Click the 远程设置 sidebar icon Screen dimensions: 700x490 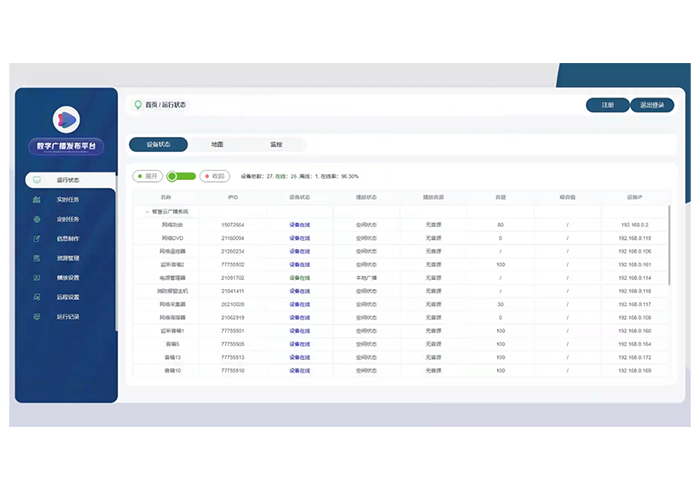pyautogui.click(x=37, y=297)
